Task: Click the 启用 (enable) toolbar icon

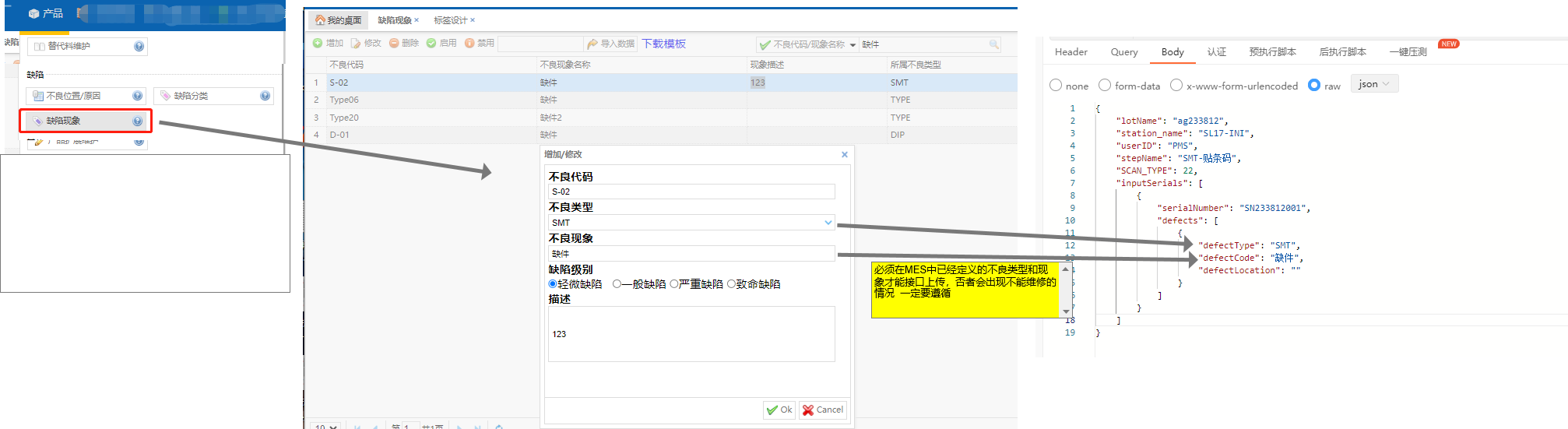Action: [x=431, y=44]
